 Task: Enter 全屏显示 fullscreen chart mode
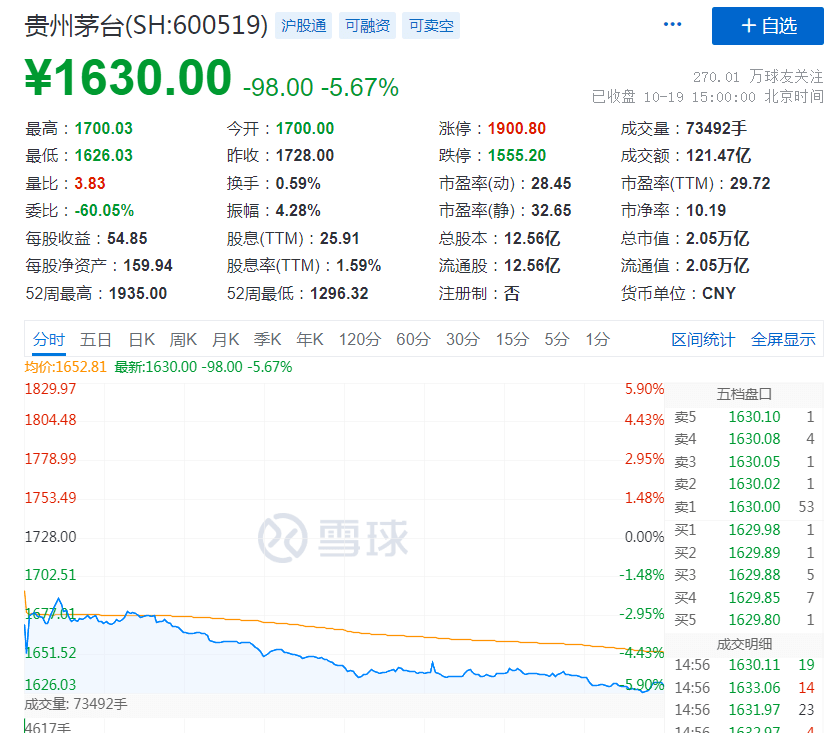coord(783,340)
